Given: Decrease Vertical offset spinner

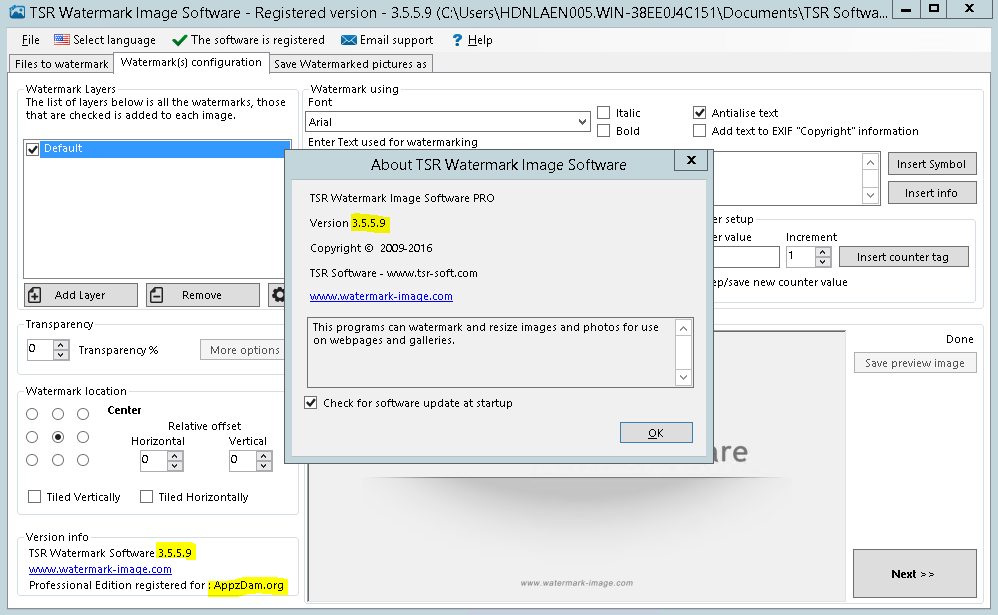Looking at the screenshot, I should coord(264,465).
